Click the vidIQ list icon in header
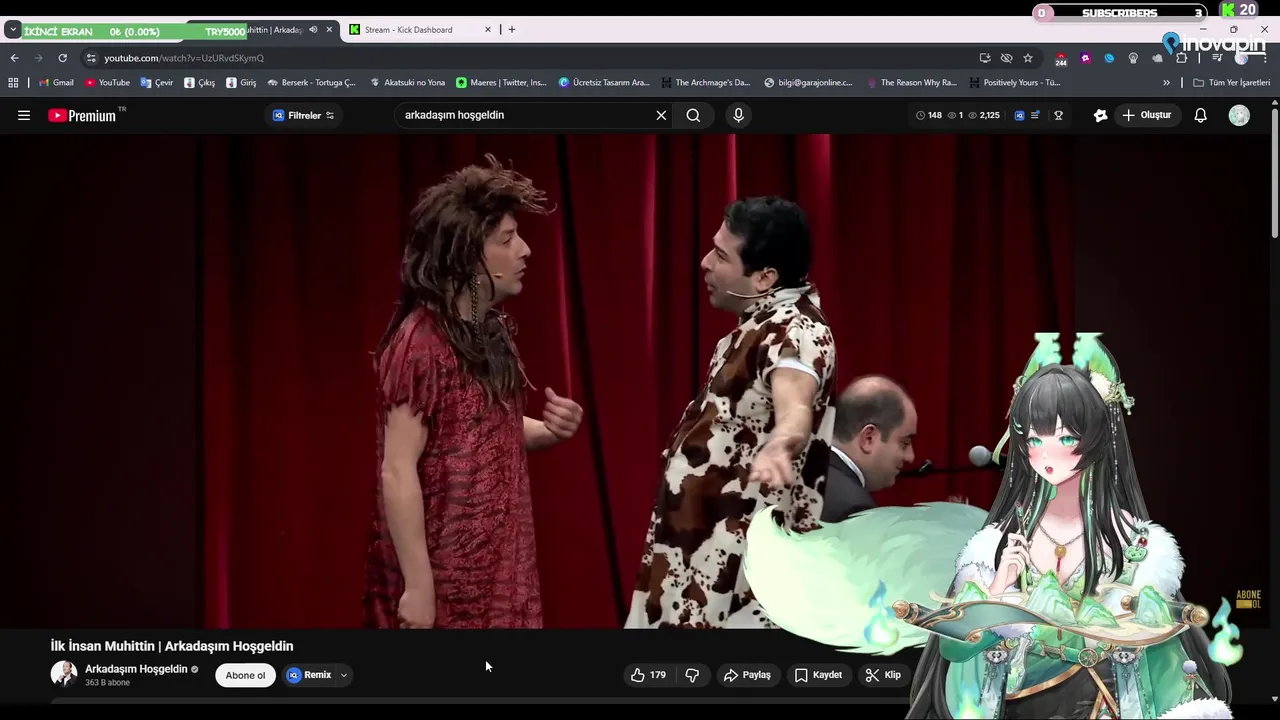 coord(1035,115)
